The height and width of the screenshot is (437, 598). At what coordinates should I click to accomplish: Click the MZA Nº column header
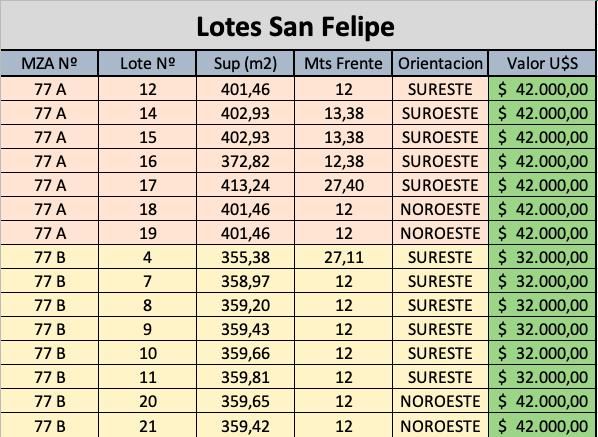tap(49, 63)
